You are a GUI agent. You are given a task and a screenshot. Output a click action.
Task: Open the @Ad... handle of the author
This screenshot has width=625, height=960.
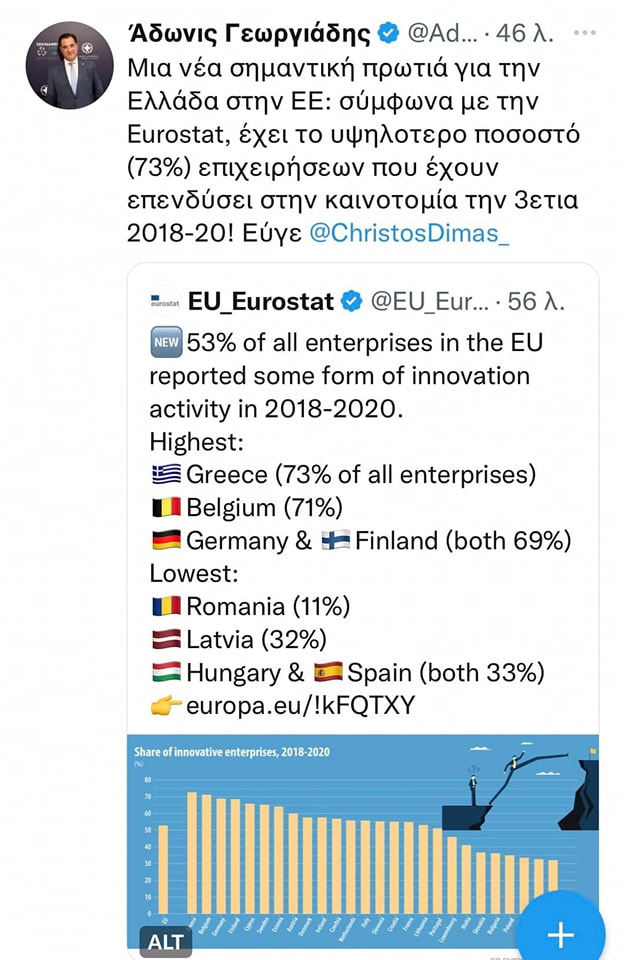[442, 33]
